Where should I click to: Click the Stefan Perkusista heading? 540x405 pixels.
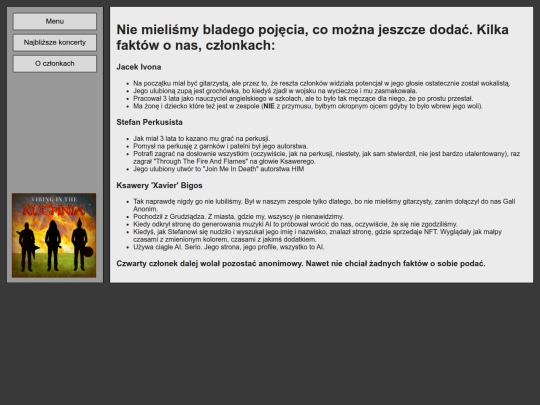point(149,122)
